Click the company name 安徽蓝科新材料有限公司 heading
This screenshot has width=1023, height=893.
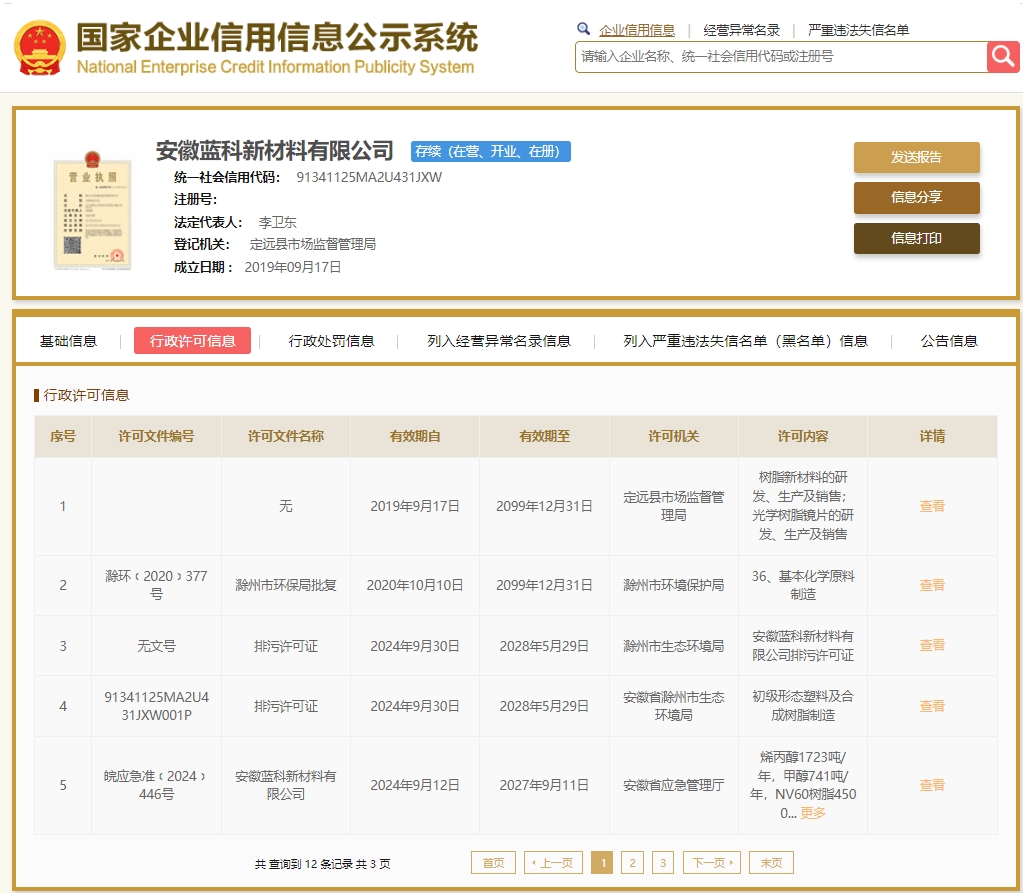[275, 151]
